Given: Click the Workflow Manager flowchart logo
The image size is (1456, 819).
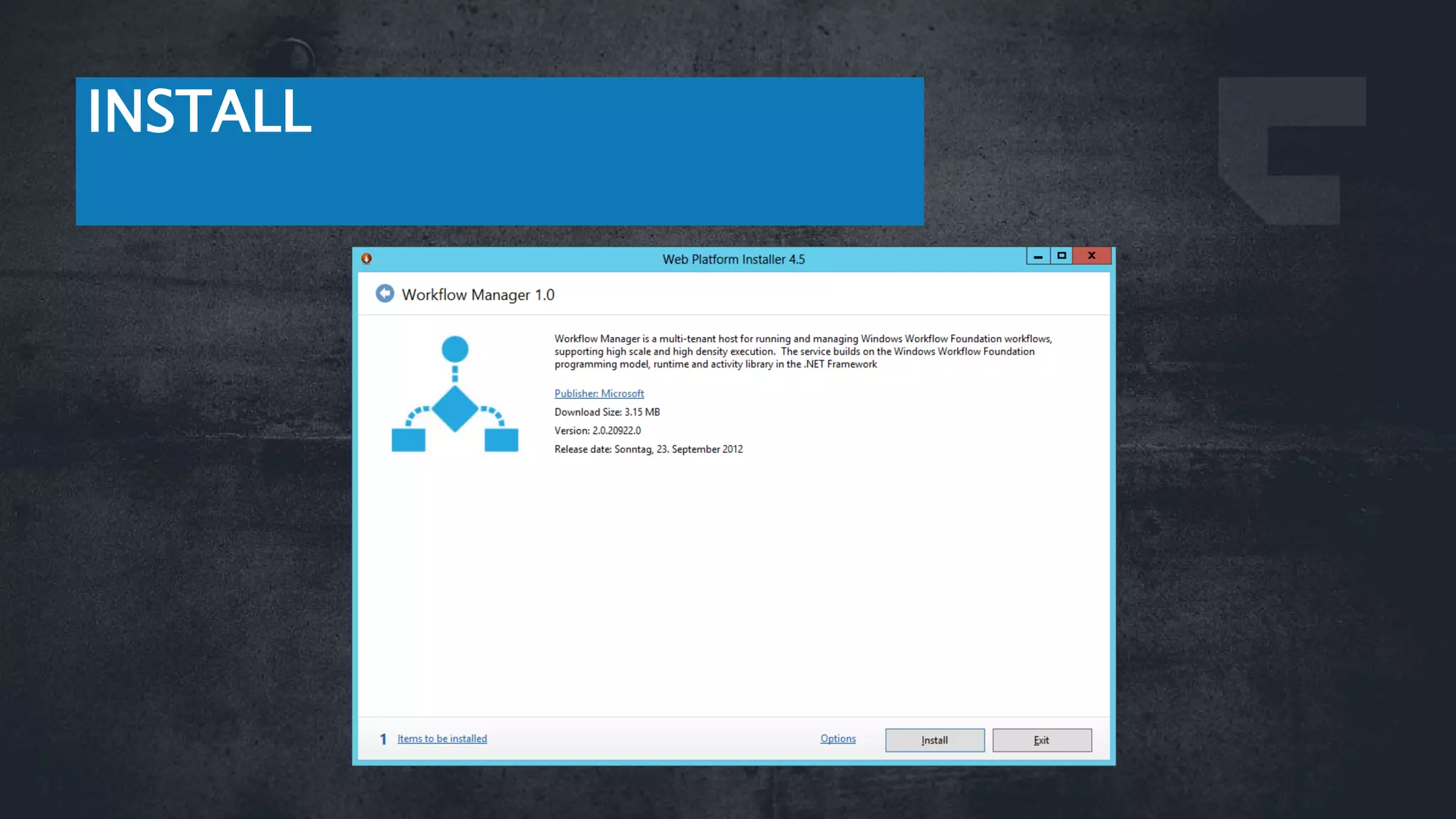Looking at the screenshot, I should [455, 394].
